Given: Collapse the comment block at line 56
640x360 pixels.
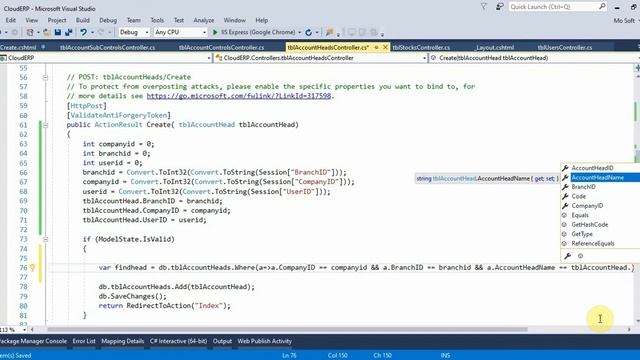Looking at the screenshot, I should click(45, 78).
